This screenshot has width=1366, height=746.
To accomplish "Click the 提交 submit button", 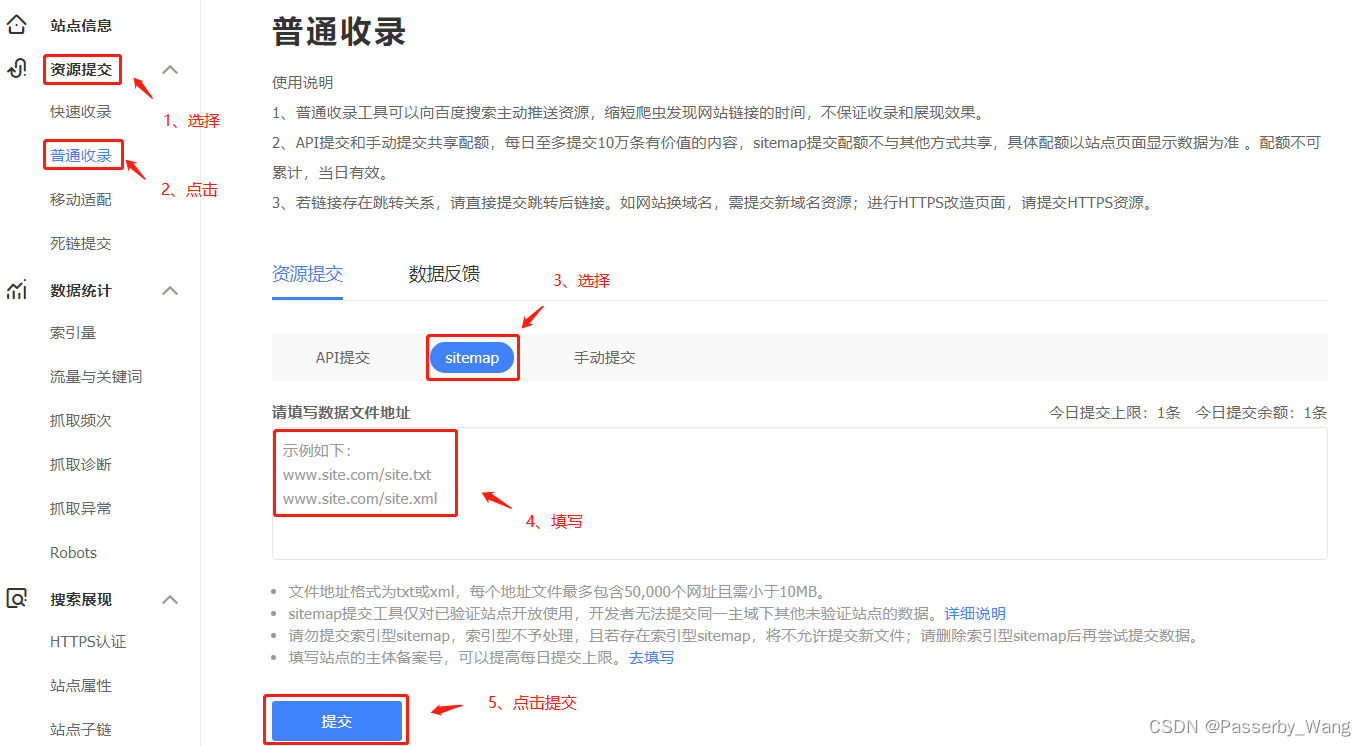I will click(336, 719).
